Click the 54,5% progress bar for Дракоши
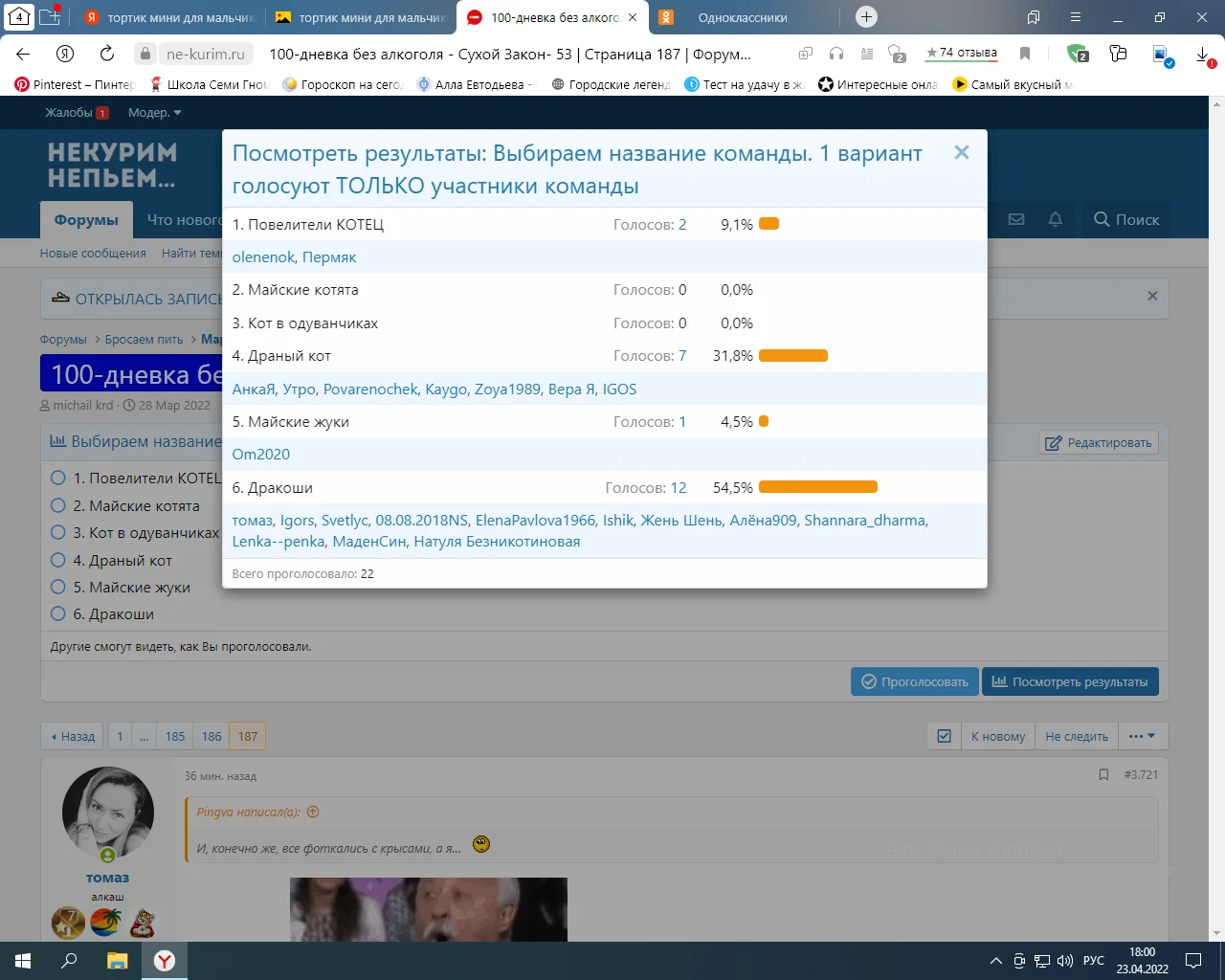Screen dimensions: 1225x980 (818, 486)
